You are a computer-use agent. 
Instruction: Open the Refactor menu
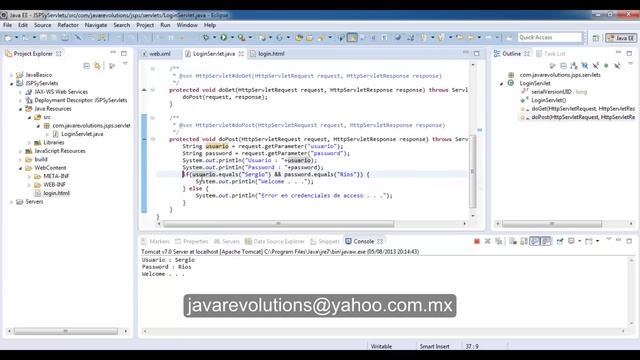click(x=68, y=25)
